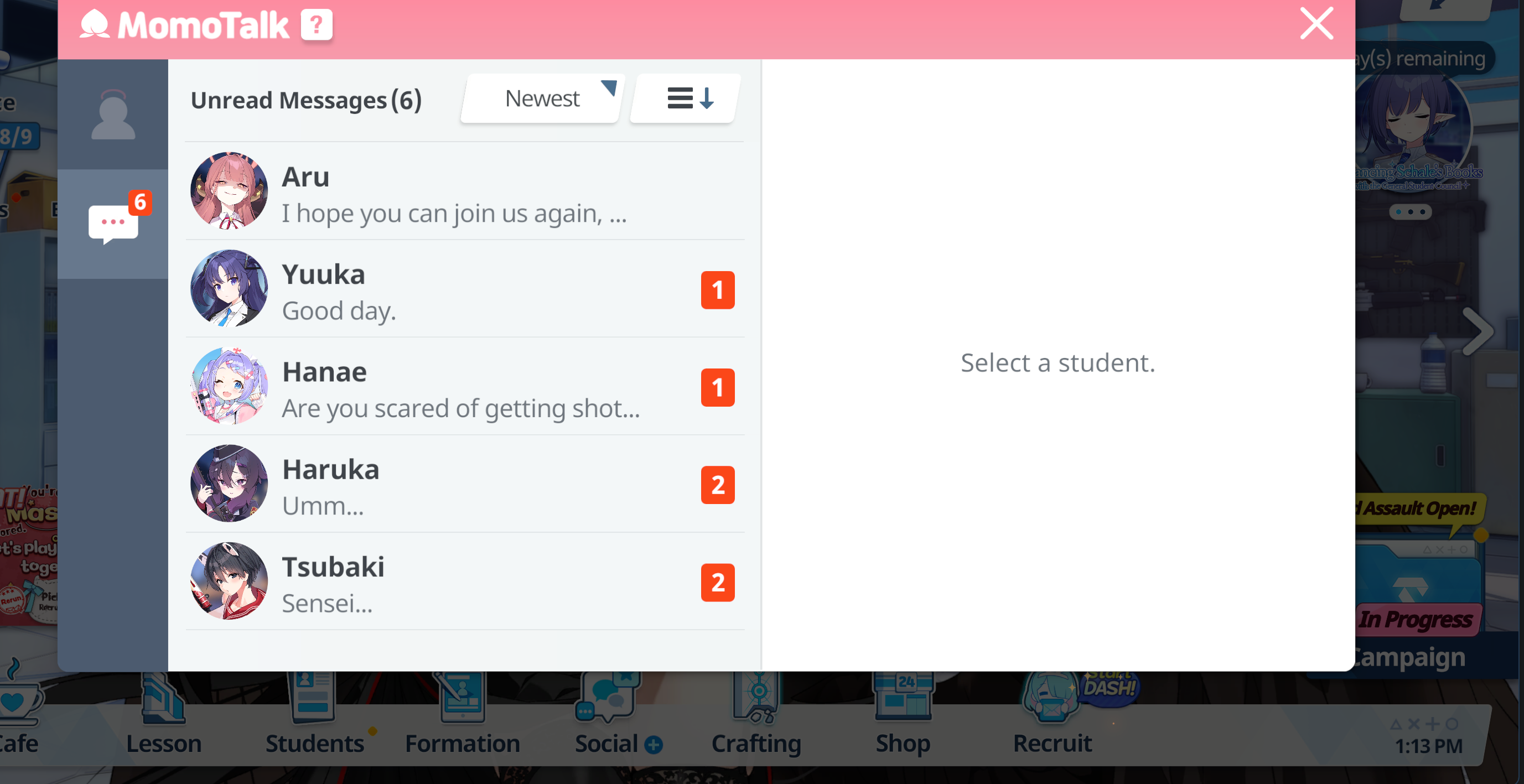This screenshot has height=784, width=1524.
Task: Click the banner page indicator dots
Action: (1411, 212)
